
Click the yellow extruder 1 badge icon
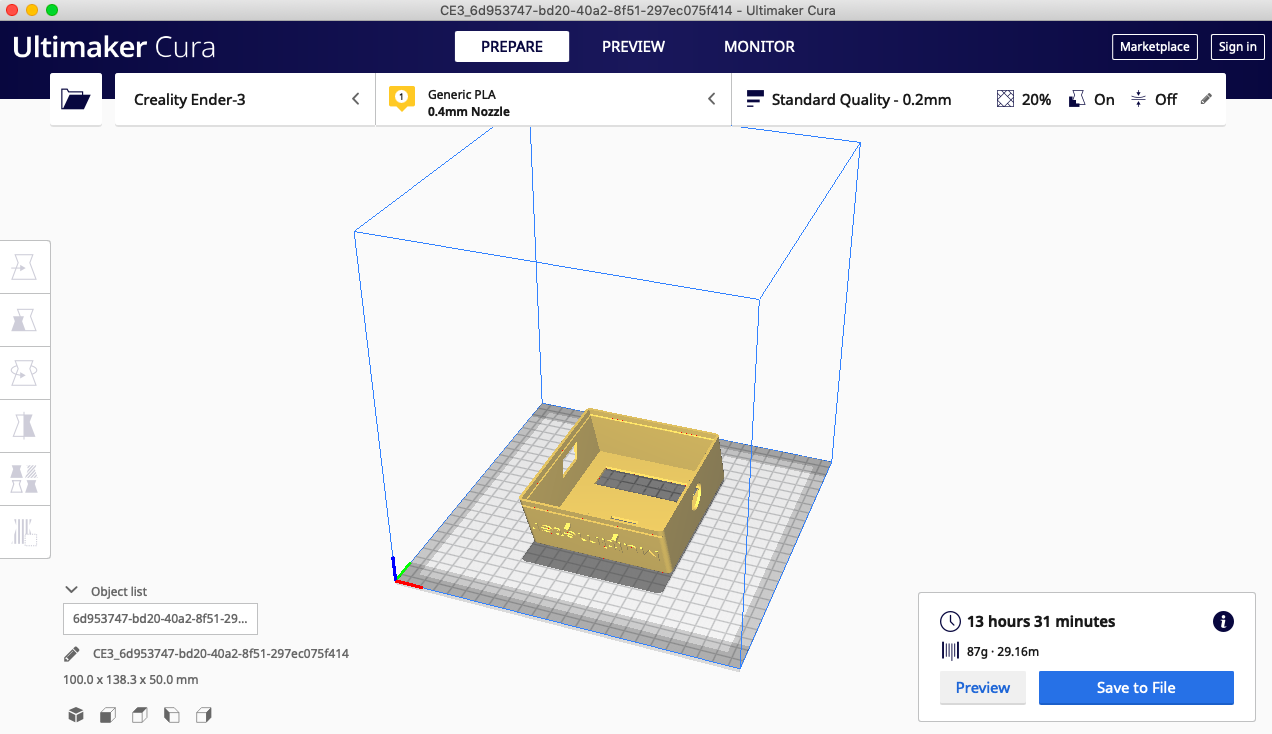coord(401,98)
